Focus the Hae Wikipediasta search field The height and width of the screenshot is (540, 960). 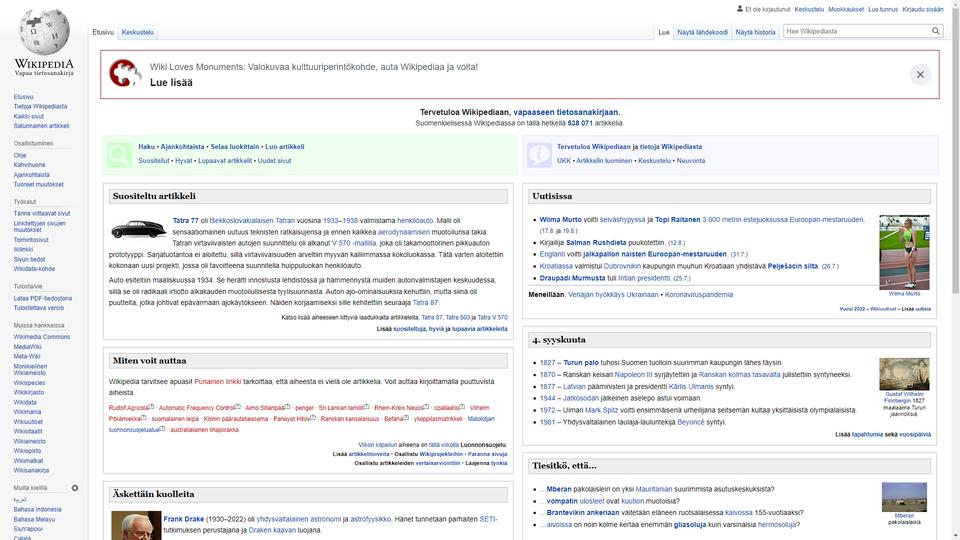click(857, 31)
